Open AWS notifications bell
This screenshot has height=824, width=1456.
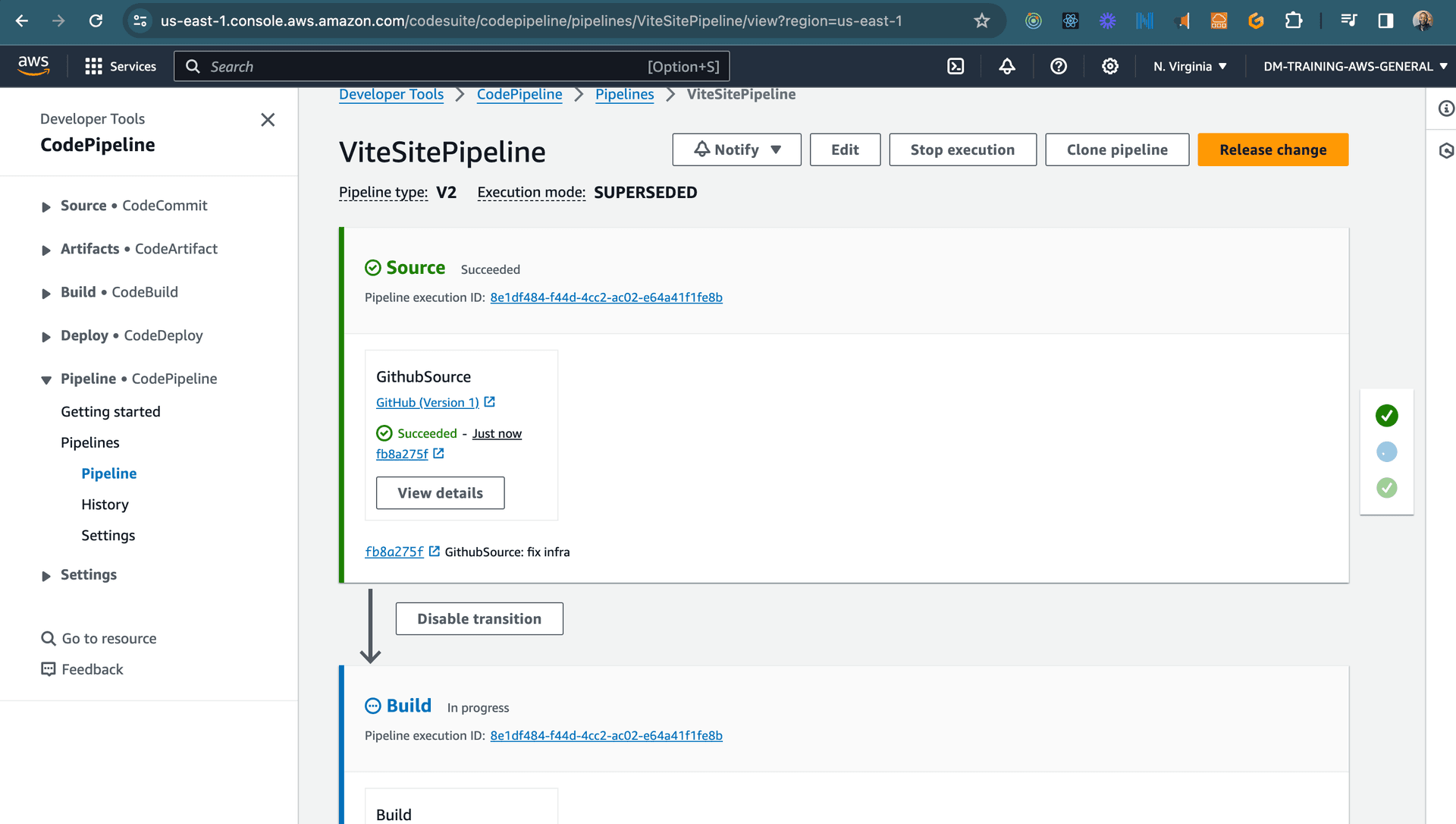tap(1007, 66)
